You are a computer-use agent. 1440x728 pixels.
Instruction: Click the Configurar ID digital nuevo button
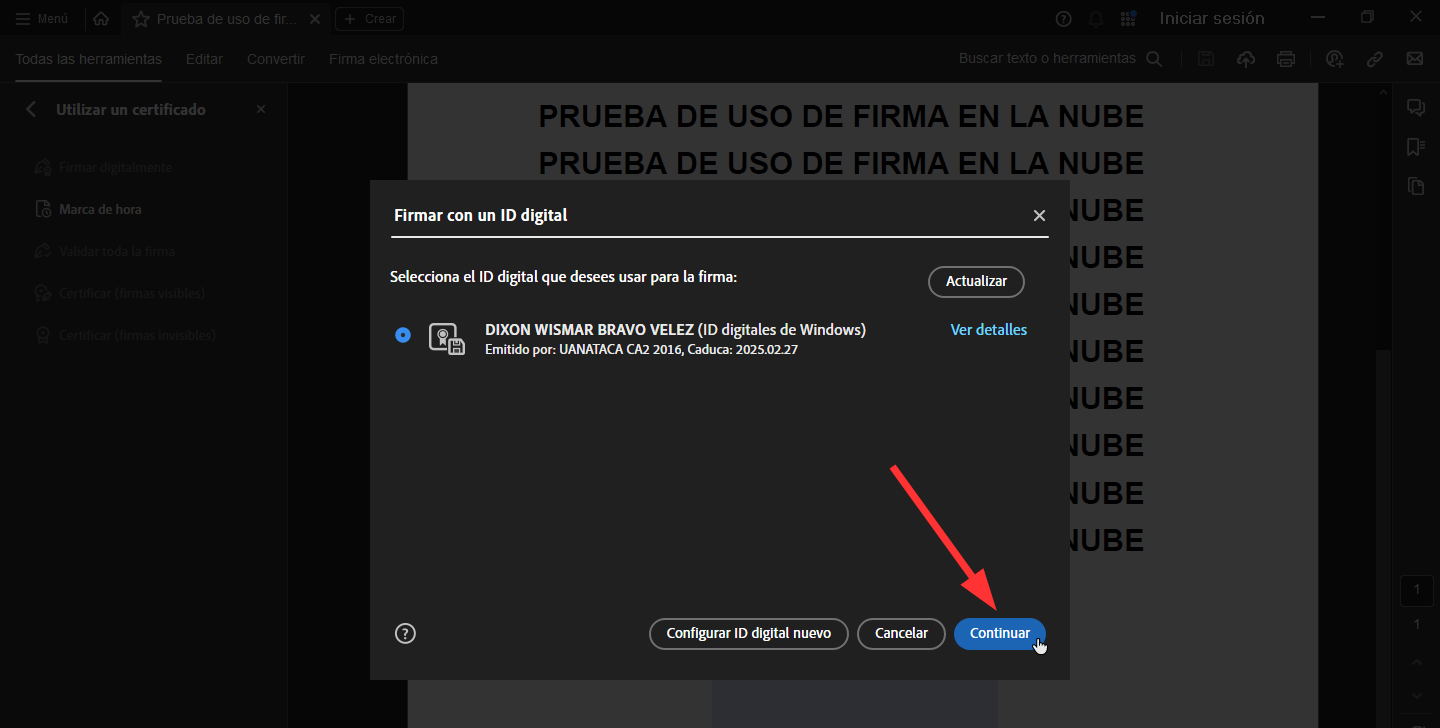748,633
